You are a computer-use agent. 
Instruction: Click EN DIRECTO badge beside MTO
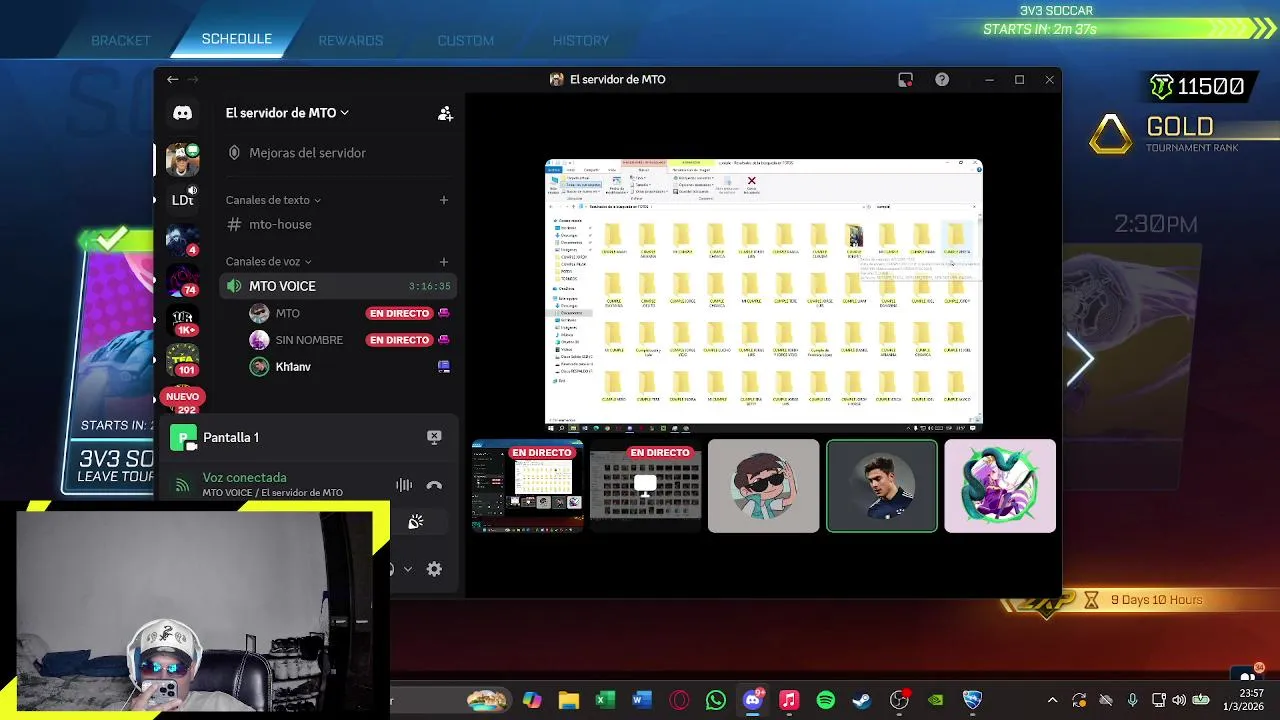399,313
